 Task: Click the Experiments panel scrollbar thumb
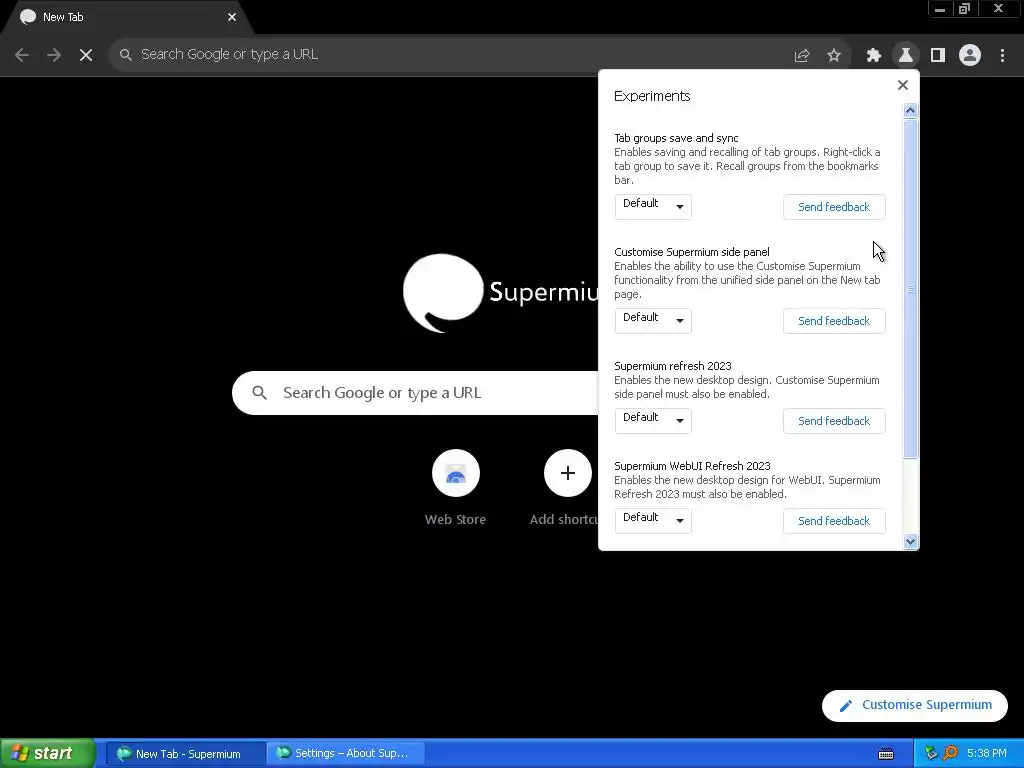tap(910, 289)
